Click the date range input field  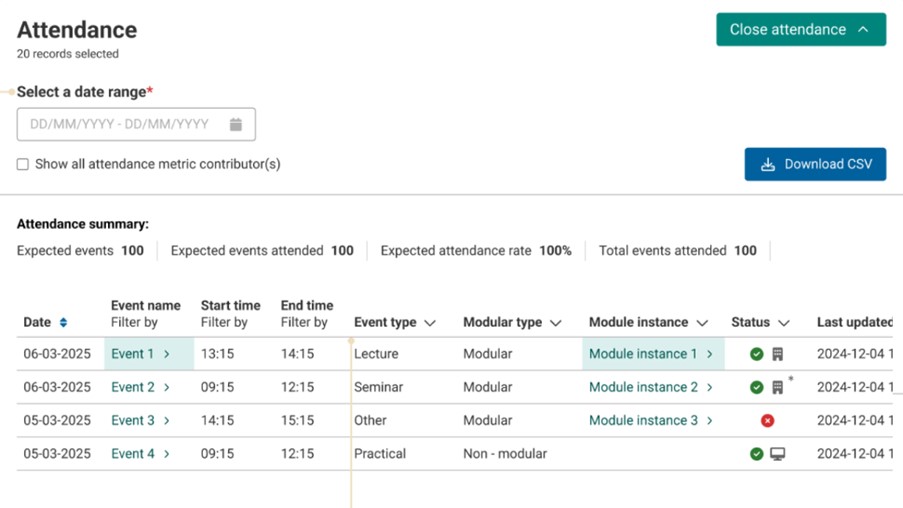point(120,125)
